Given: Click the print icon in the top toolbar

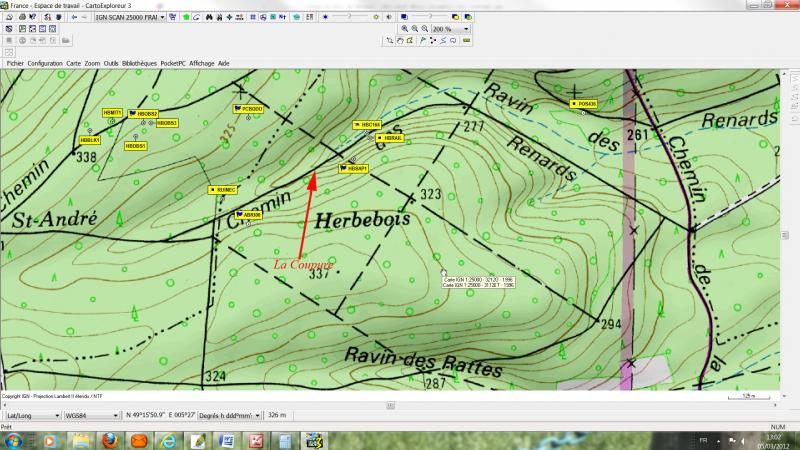Looking at the screenshot, I should point(22,17).
